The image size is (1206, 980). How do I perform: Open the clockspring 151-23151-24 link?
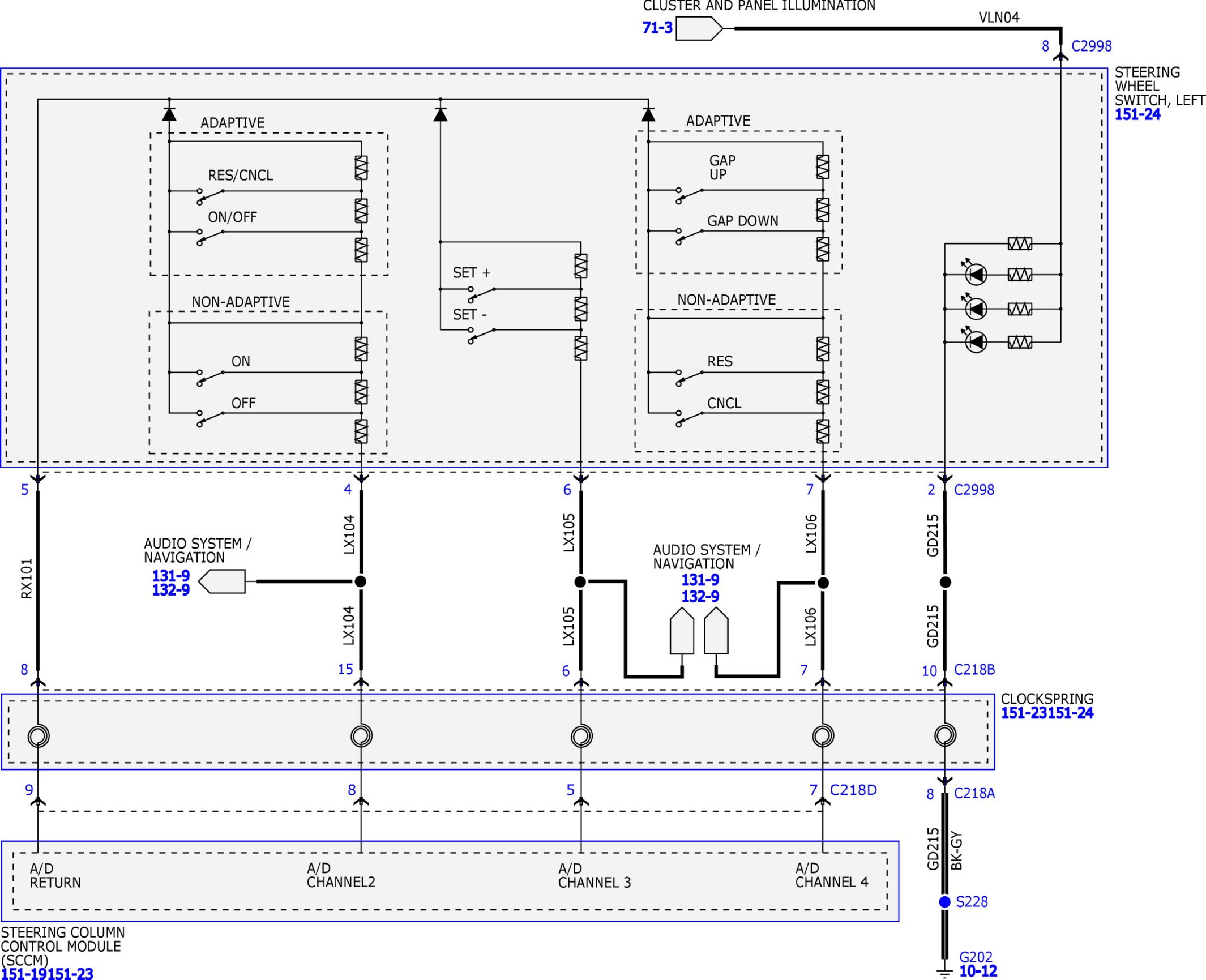1047,713
